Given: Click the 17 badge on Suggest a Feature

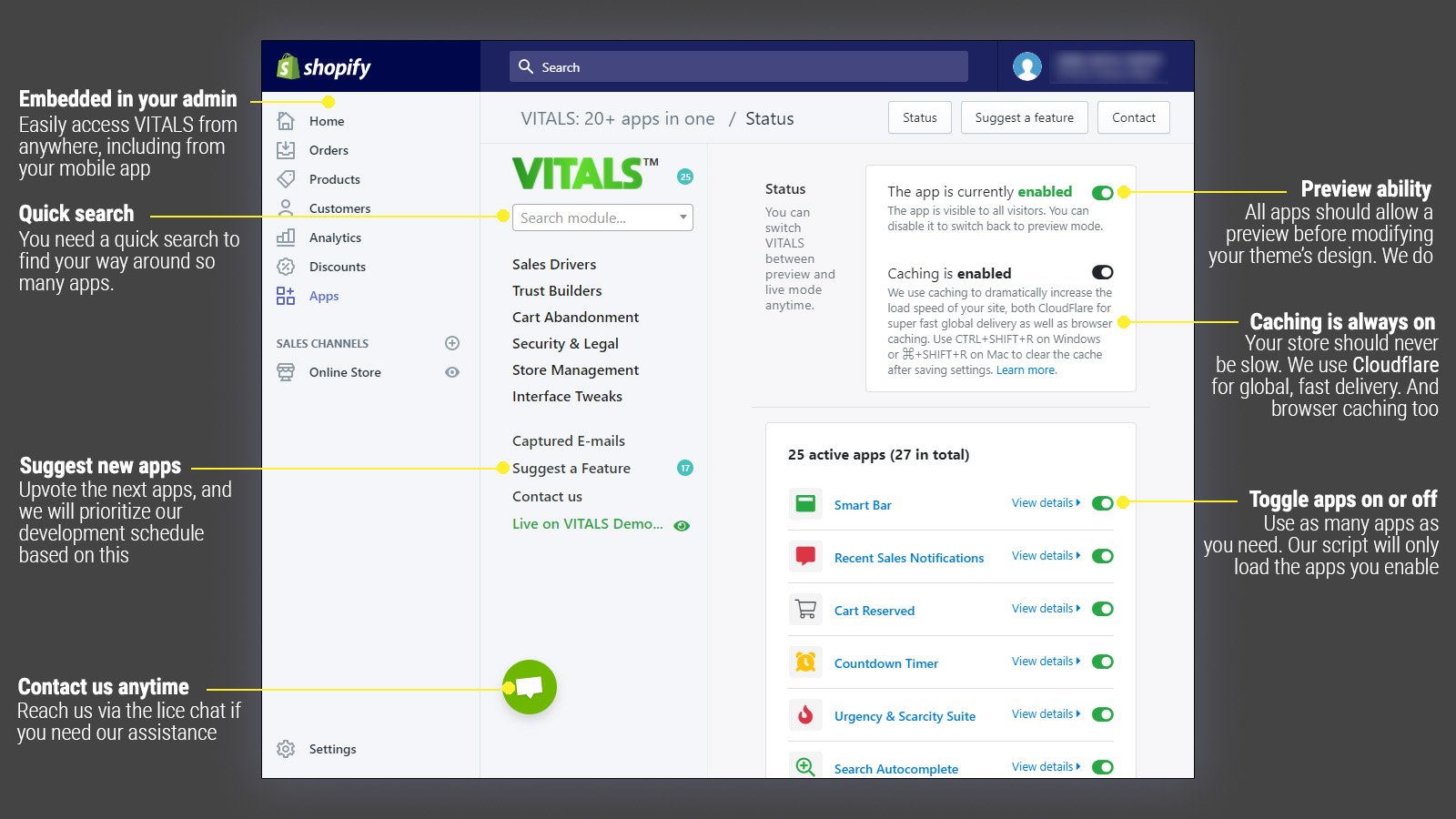Looking at the screenshot, I should click(685, 468).
